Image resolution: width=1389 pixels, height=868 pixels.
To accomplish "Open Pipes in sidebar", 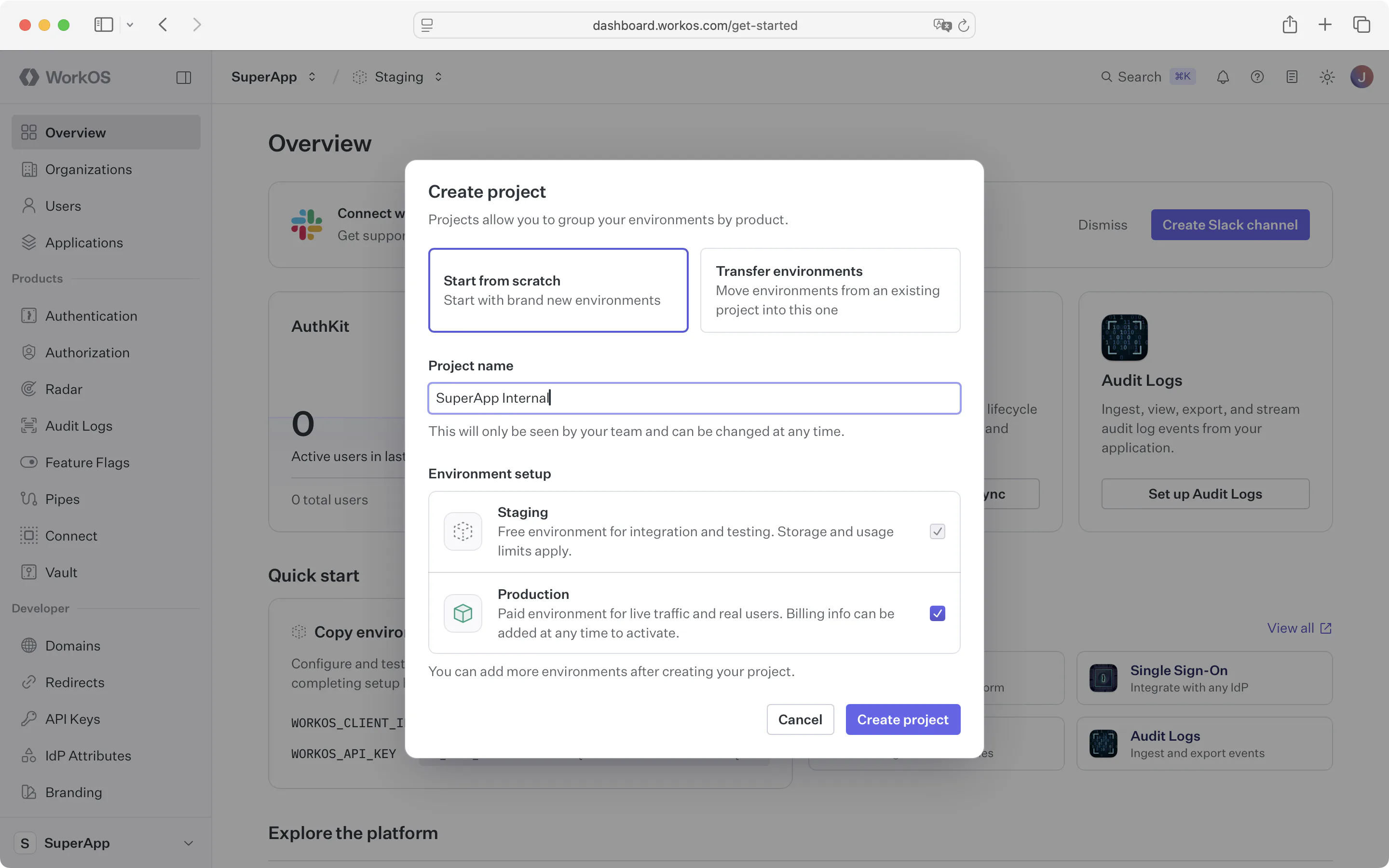I will pos(106,500).
